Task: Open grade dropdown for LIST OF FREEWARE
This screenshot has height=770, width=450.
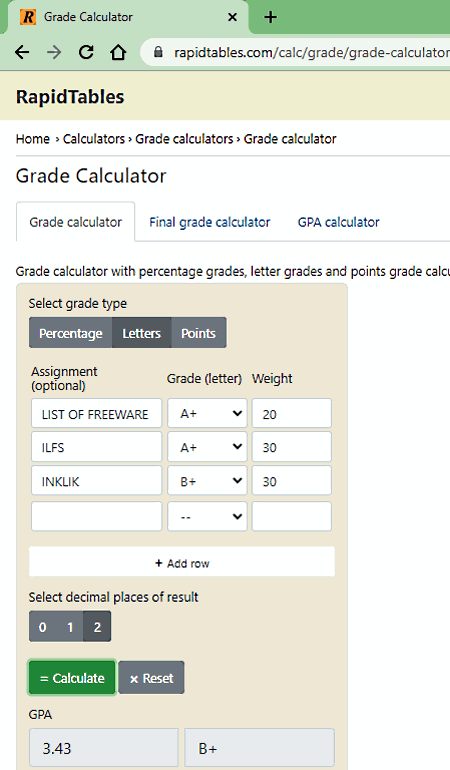Action: (207, 413)
